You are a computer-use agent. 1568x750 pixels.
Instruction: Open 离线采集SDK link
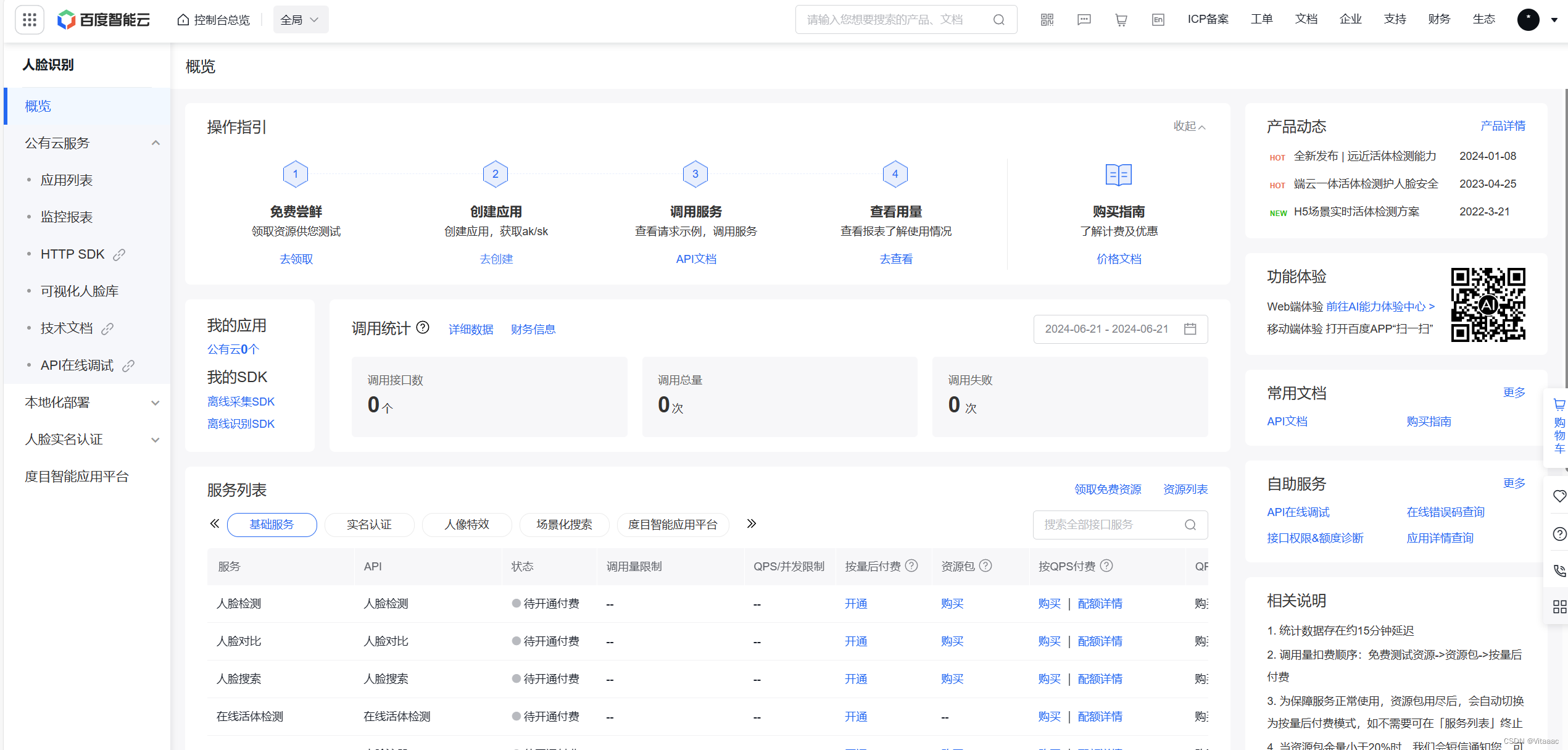point(241,402)
